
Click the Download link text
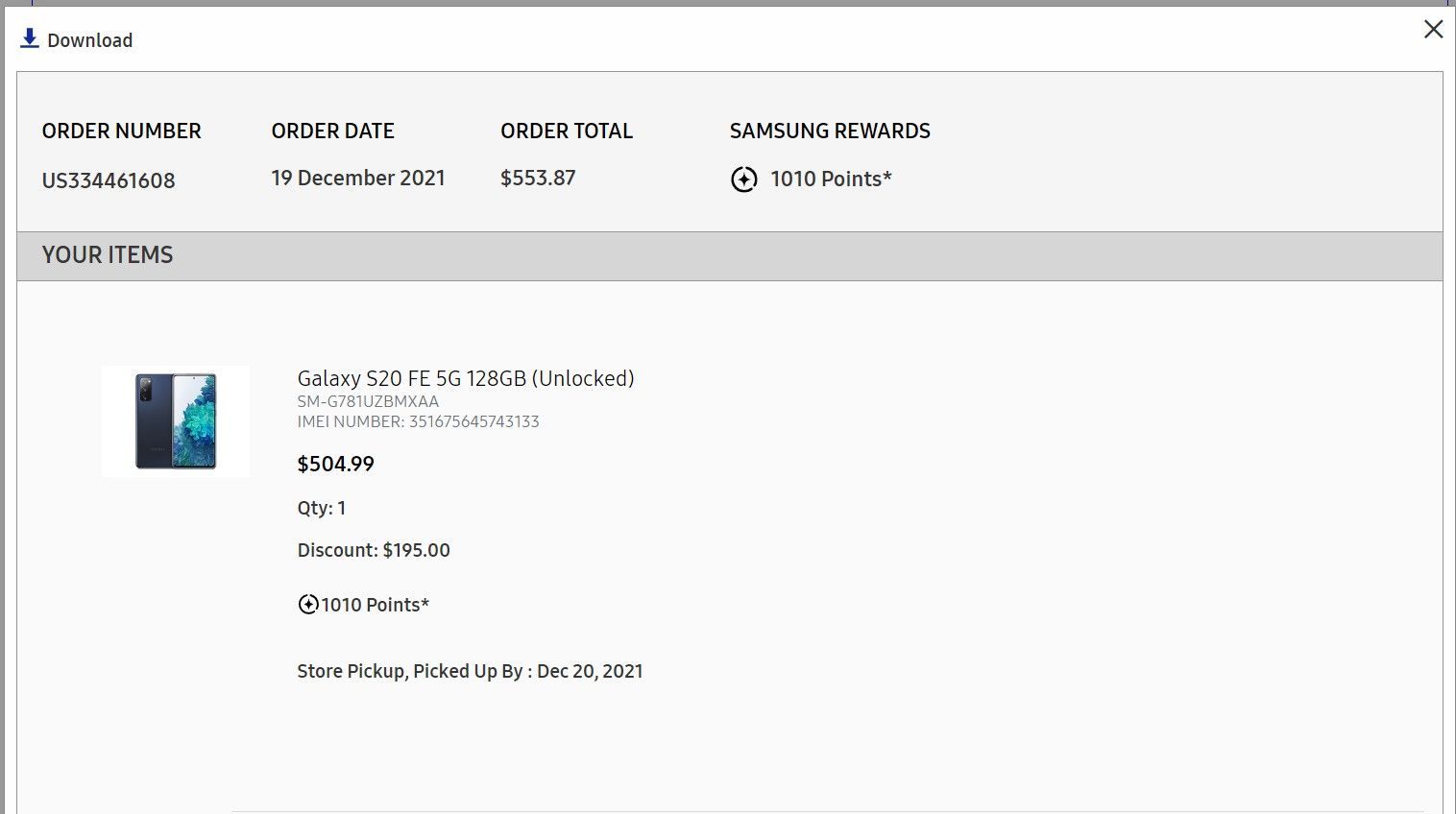pos(89,40)
